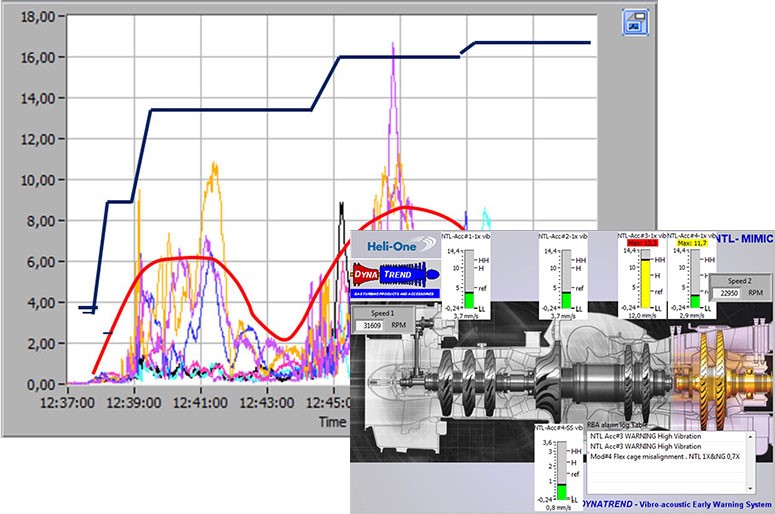Image resolution: width=775 pixels, height=514 pixels.
Task: Click the '12:41:00' time axis label
Action: (201, 403)
